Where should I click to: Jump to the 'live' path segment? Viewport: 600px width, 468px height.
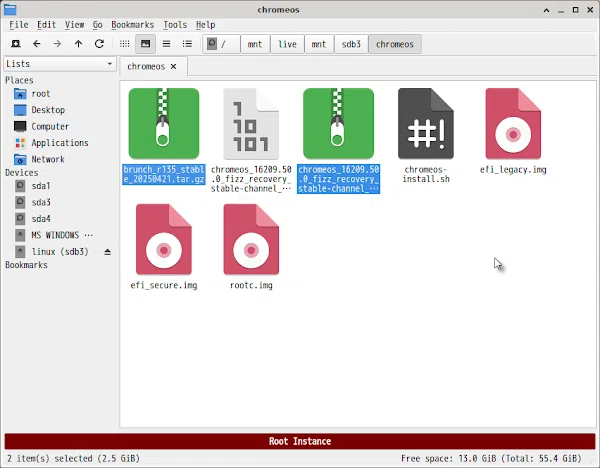(287, 44)
